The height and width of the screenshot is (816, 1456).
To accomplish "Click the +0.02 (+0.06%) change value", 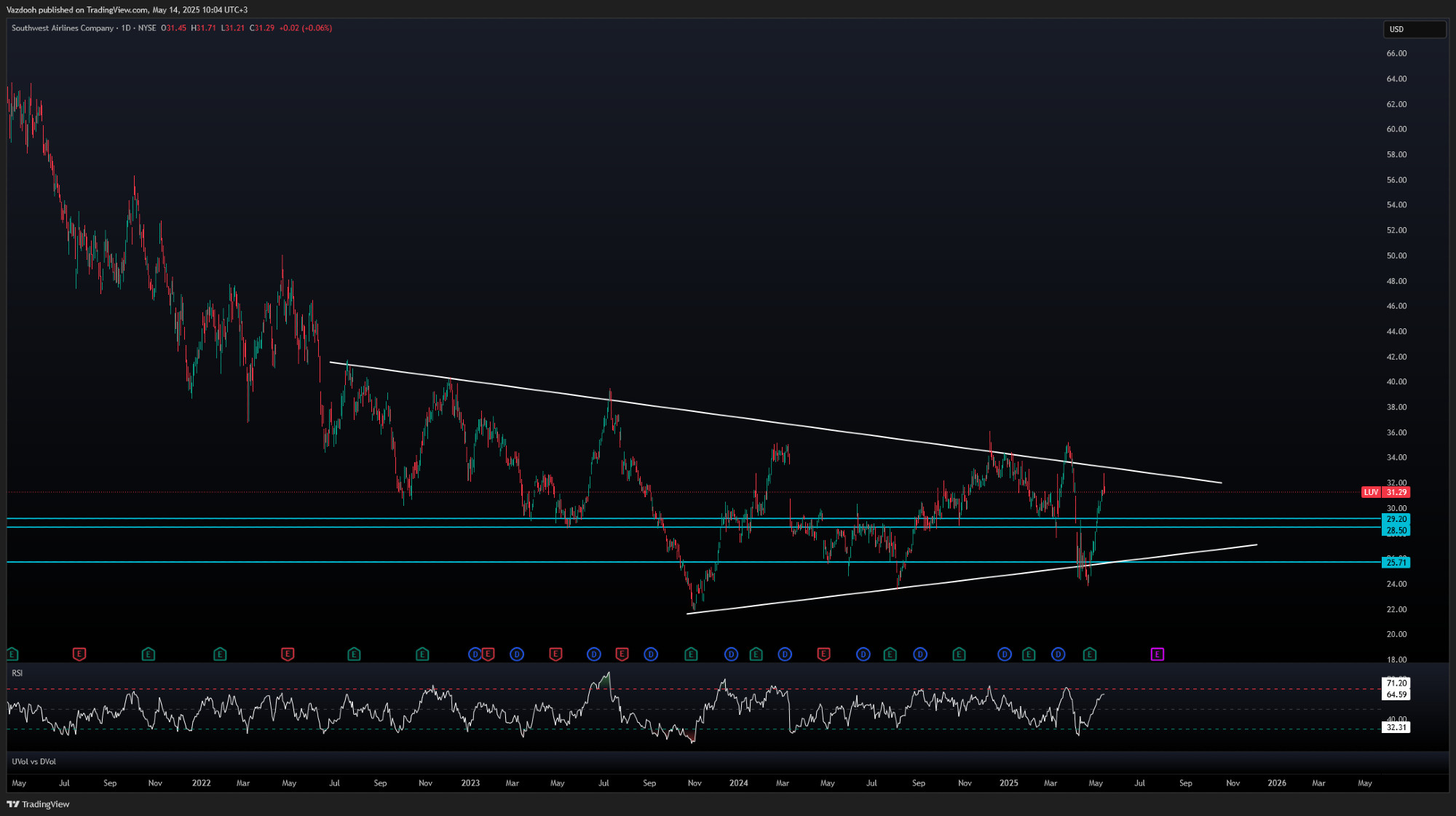I will pyautogui.click(x=306, y=28).
